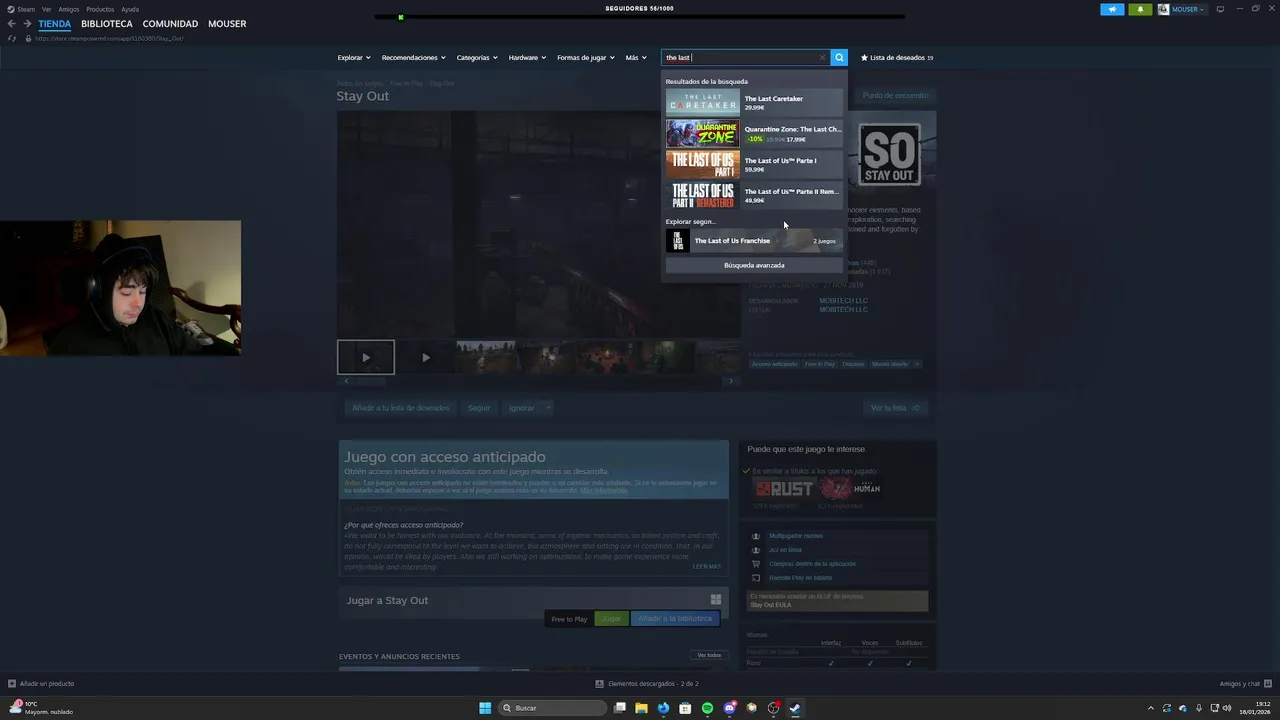1280x720 pixels.
Task: Open Spotify from the taskbar
Action: [x=707, y=708]
